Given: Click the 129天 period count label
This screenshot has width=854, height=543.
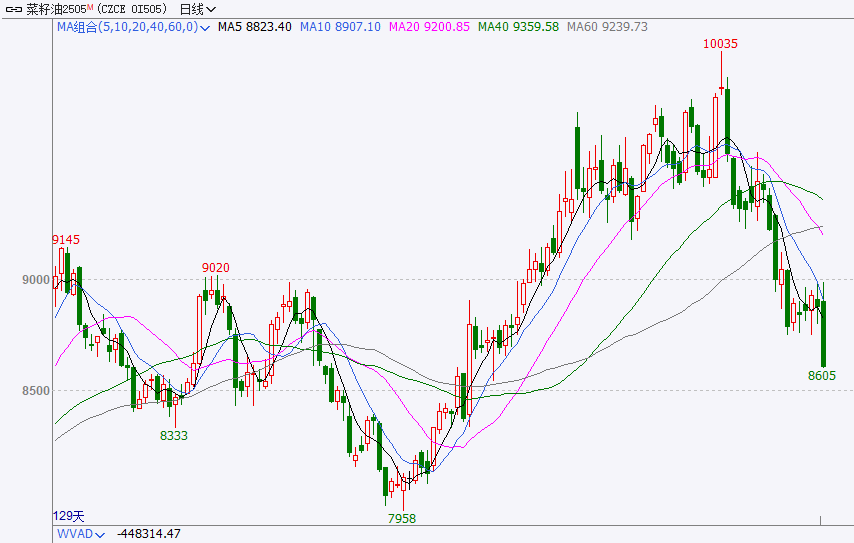Looking at the screenshot, I should pos(69,516).
